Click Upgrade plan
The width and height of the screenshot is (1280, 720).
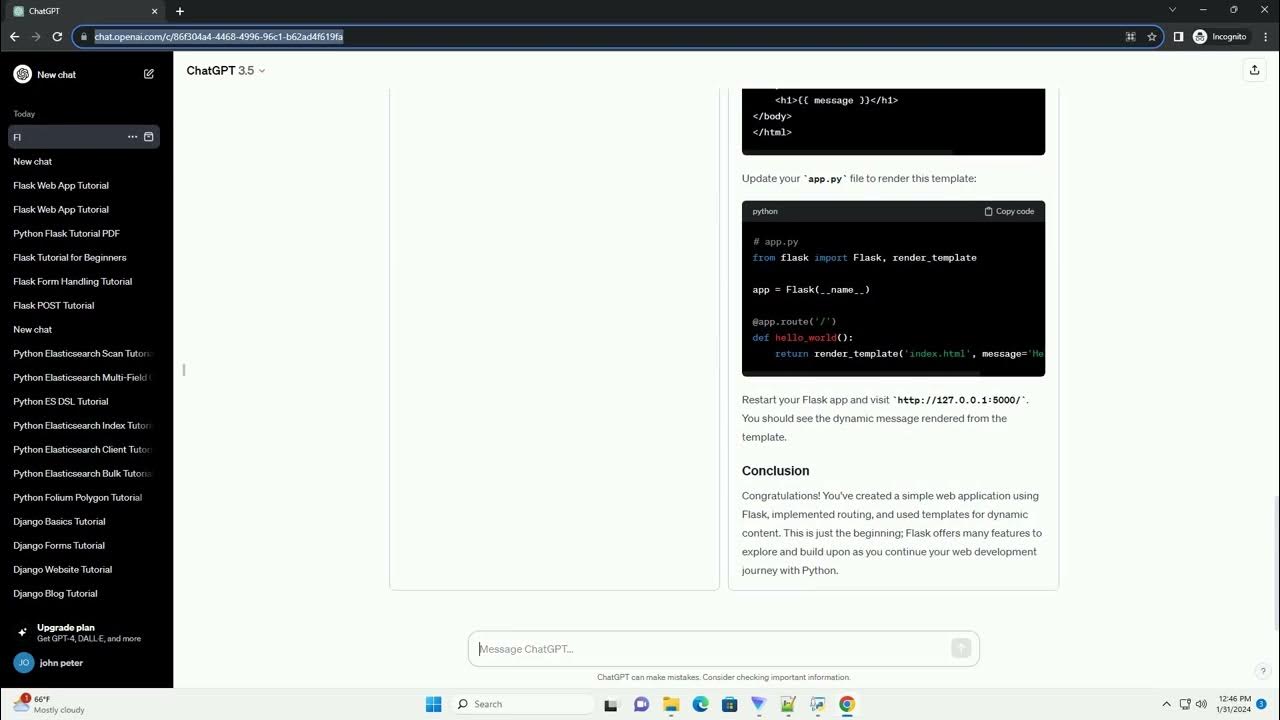coord(84,632)
